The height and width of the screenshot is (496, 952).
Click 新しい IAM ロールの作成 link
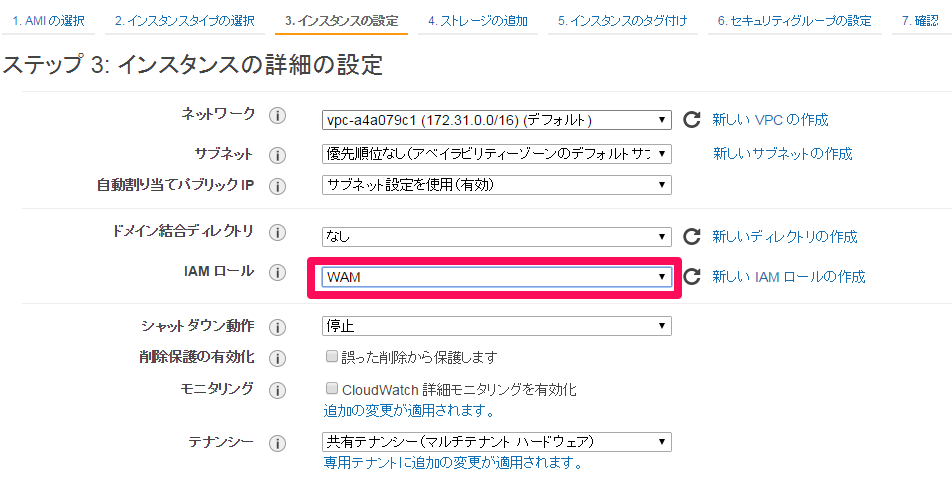click(789, 277)
